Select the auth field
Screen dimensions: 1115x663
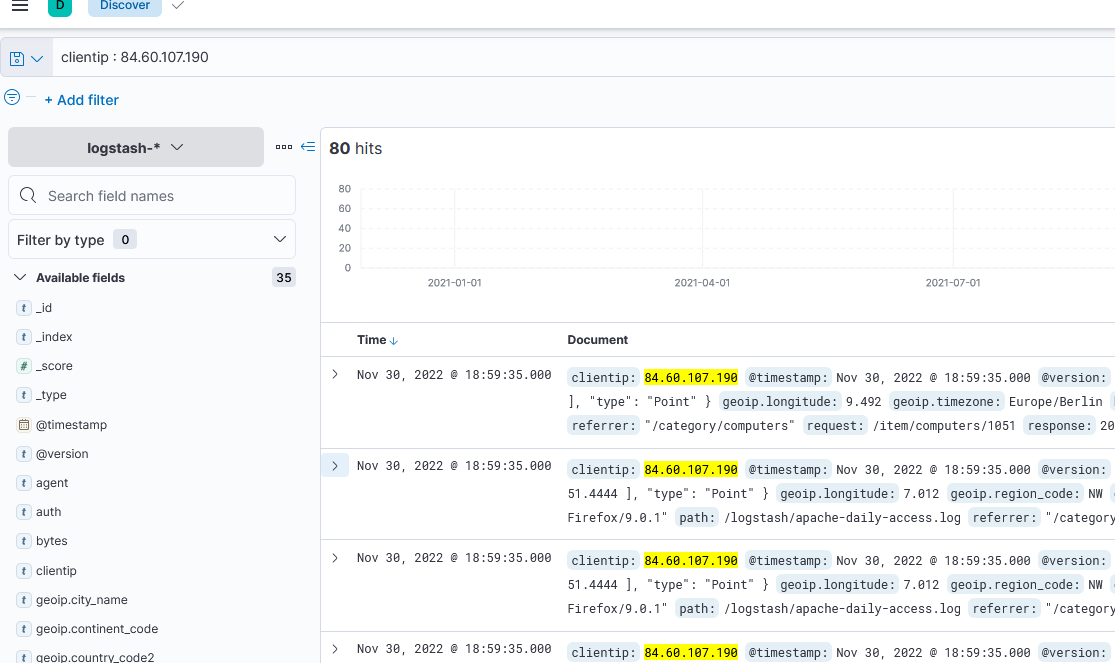pos(48,512)
